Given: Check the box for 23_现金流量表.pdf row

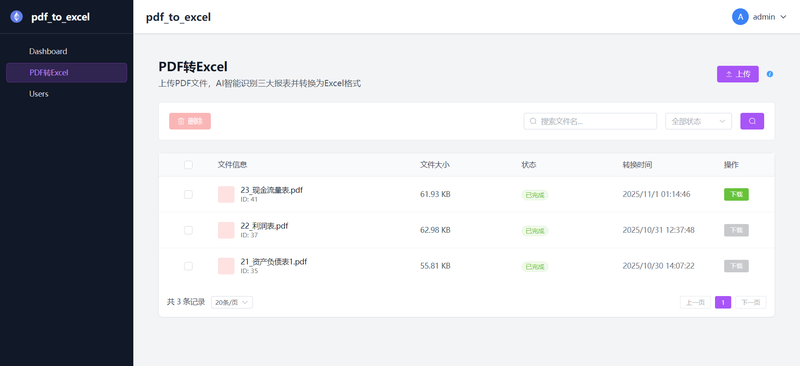Looking at the screenshot, I should click(x=188, y=194).
